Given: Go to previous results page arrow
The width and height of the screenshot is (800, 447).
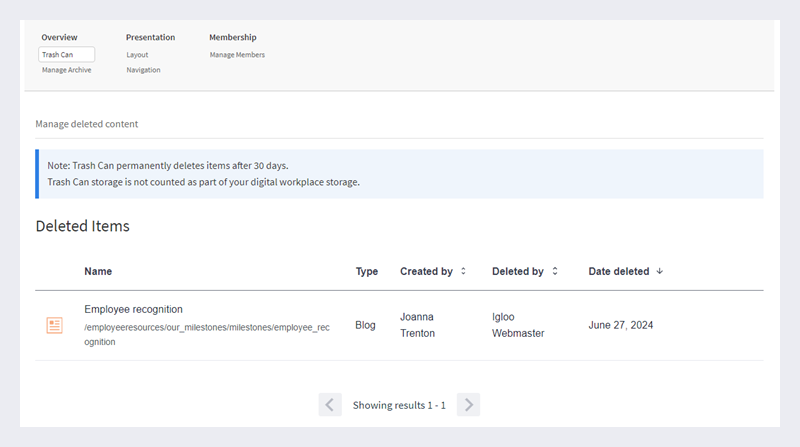Looking at the screenshot, I should (x=330, y=405).
